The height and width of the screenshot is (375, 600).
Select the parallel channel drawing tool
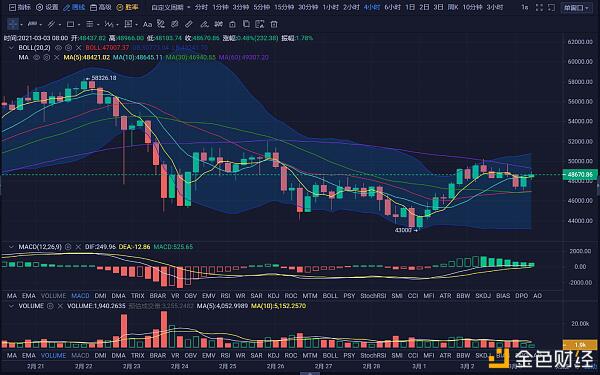pos(51,24)
